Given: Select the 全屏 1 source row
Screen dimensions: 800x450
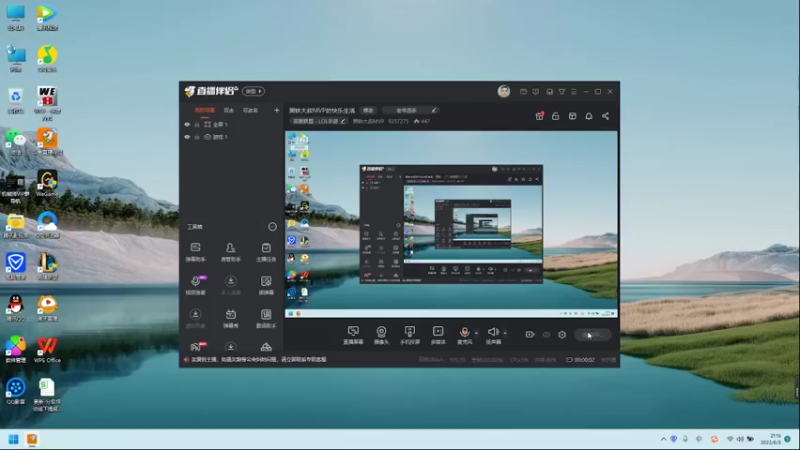Looking at the screenshot, I should pyautogui.click(x=232, y=124).
